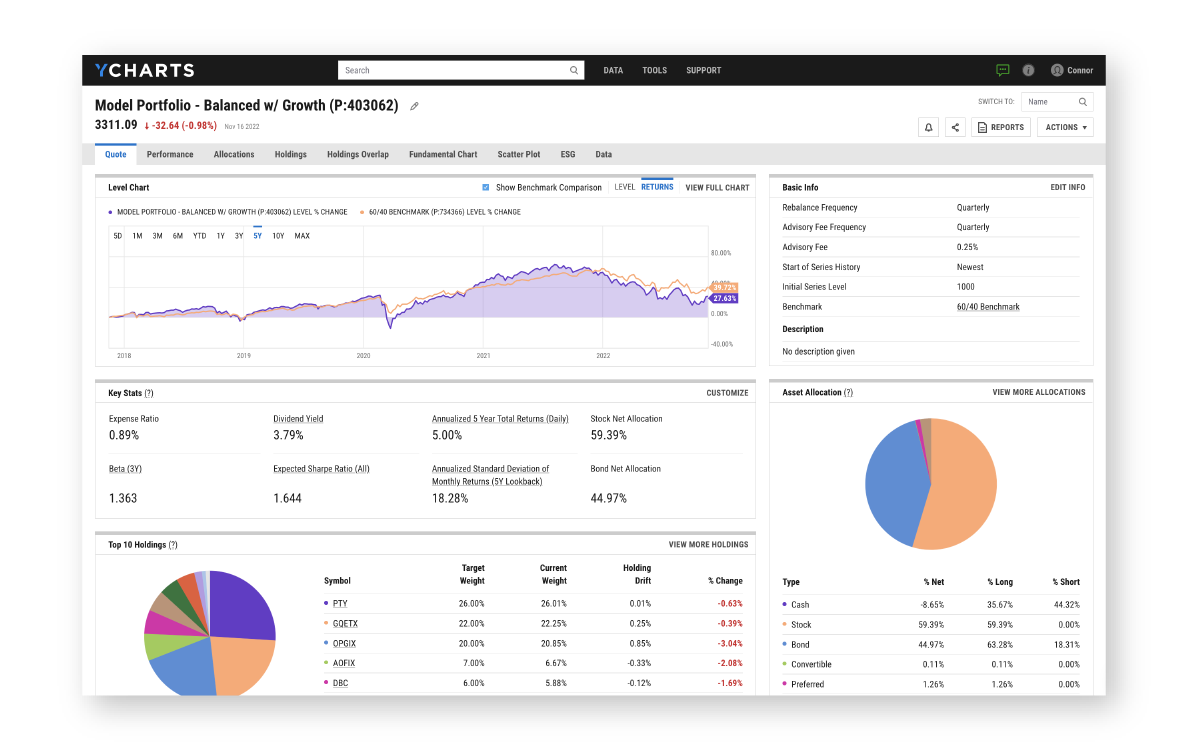Open the SWITCH TO name selector

1056,101
